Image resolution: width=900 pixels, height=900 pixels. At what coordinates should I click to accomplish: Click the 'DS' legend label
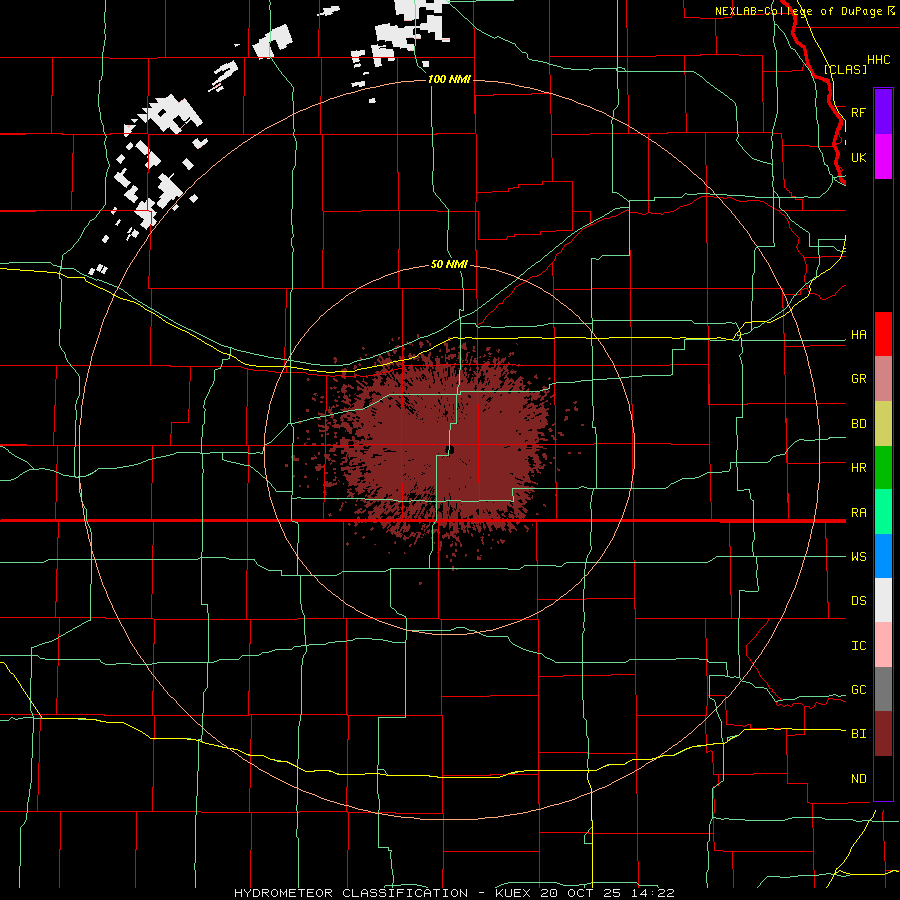[x=859, y=601]
